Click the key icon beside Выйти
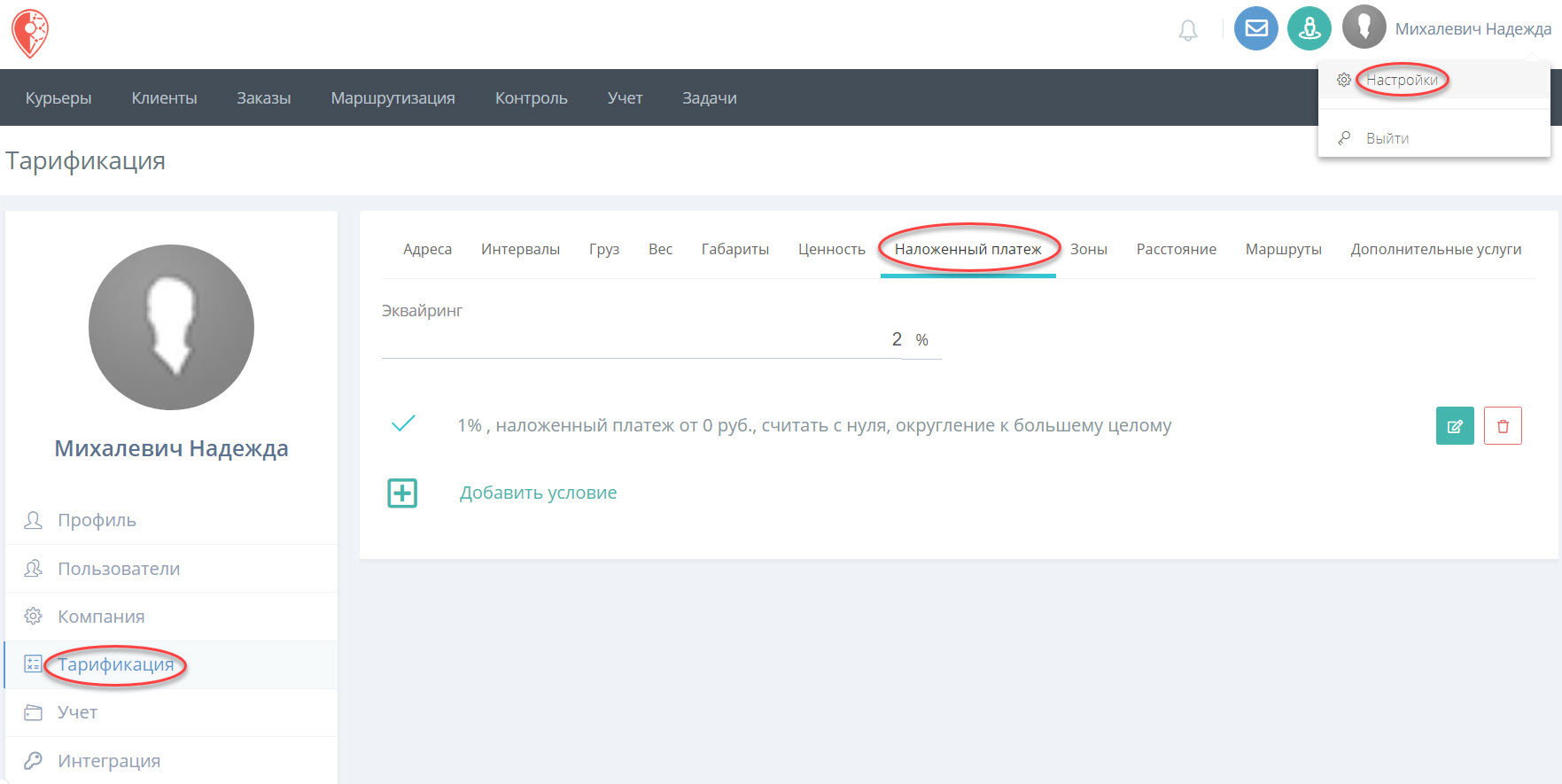This screenshot has width=1562, height=784. tap(1344, 138)
